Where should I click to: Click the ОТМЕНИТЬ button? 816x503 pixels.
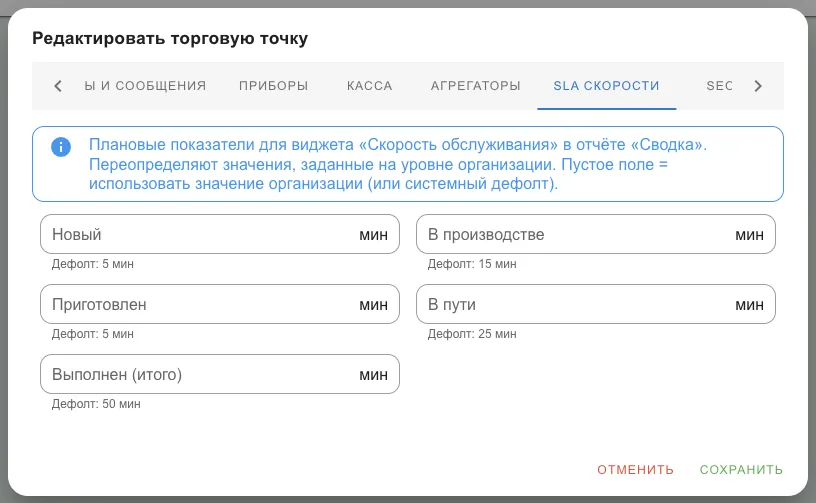[635, 470]
